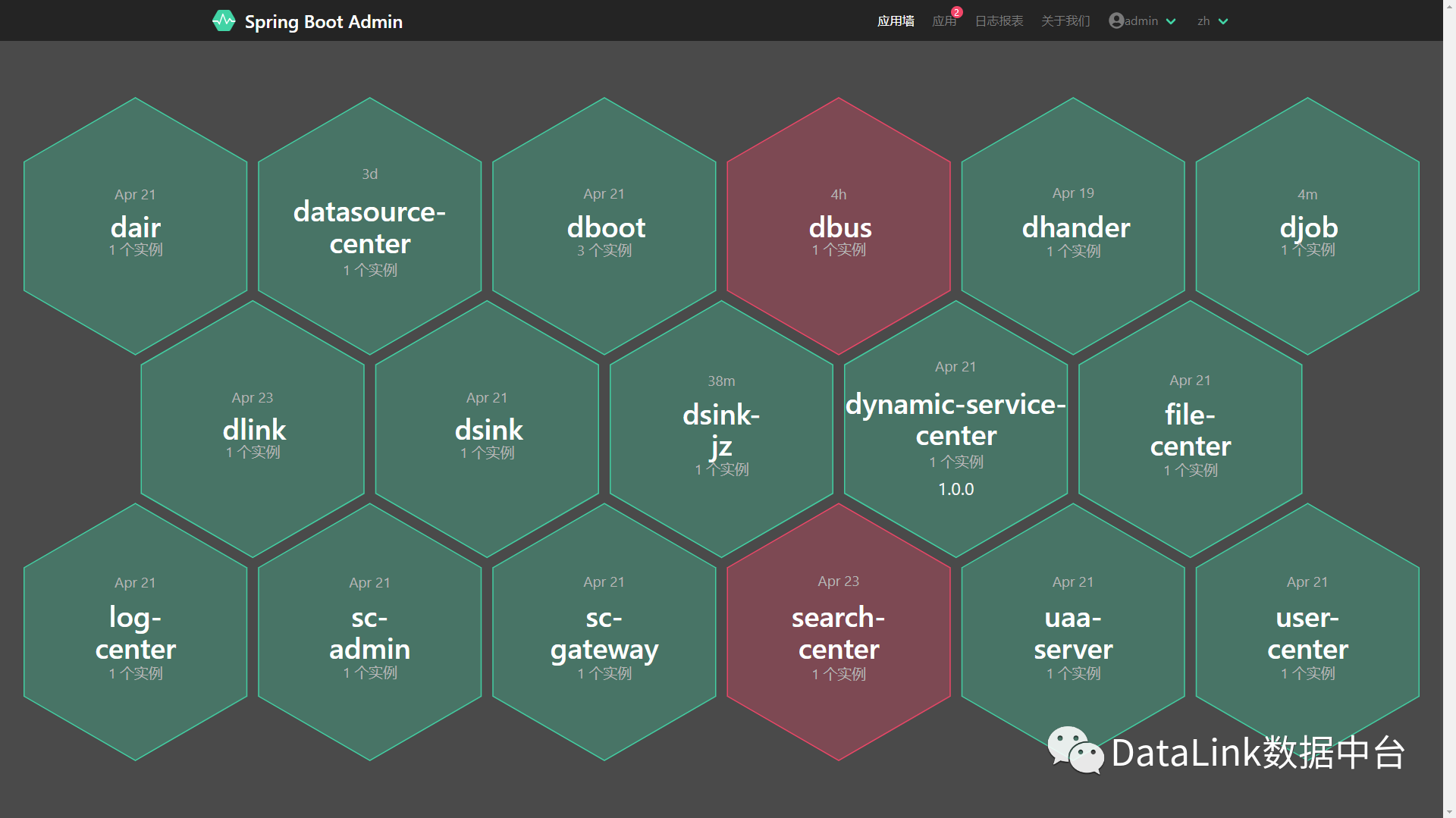The image size is (1456, 818).
Task: Click the 3d status time on datasource-center
Action: [369, 174]
